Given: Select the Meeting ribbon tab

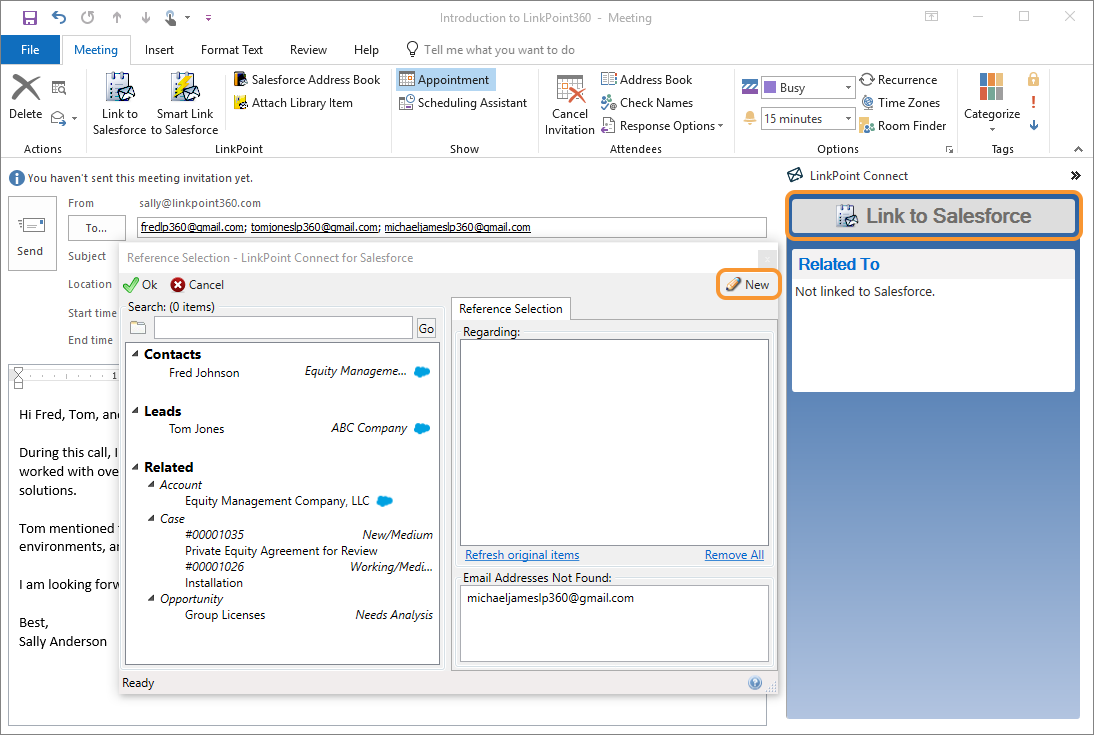Looking at the screenshot, I should point(96,50).
